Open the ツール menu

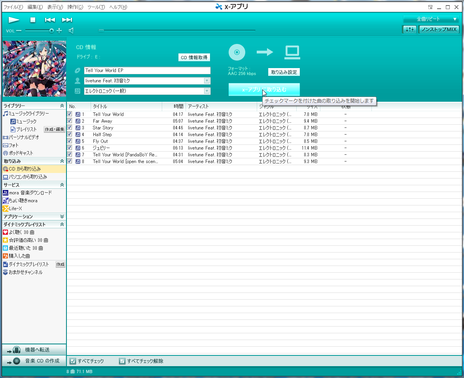pyautogui.click(x=96, y=7)
